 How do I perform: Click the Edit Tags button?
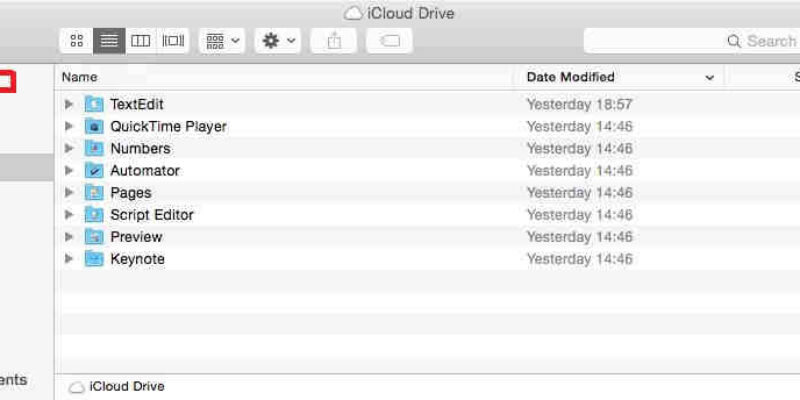point(389,41)
